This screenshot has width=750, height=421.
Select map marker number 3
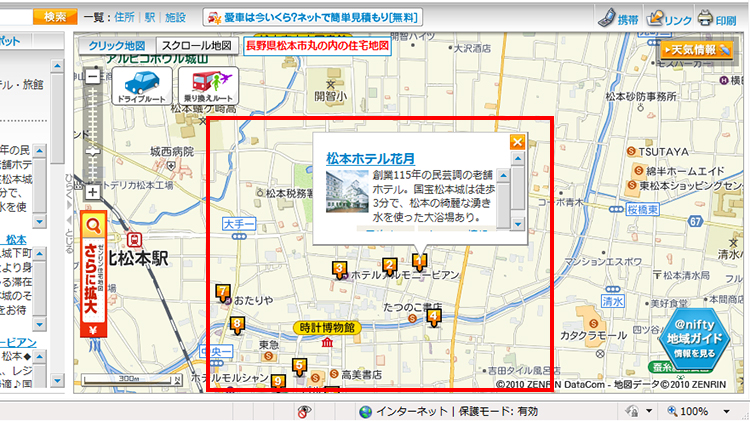tap(340, 269)
